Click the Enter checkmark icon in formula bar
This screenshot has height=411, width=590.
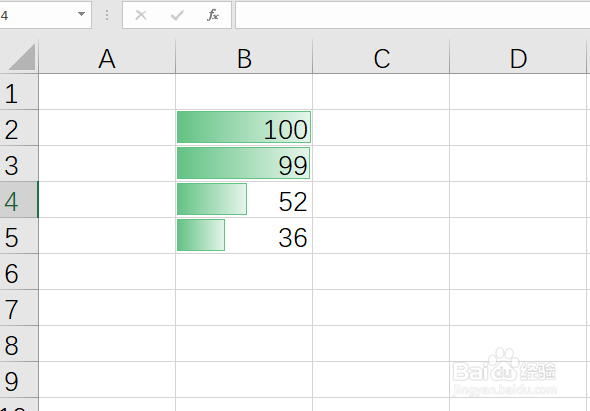177,15
